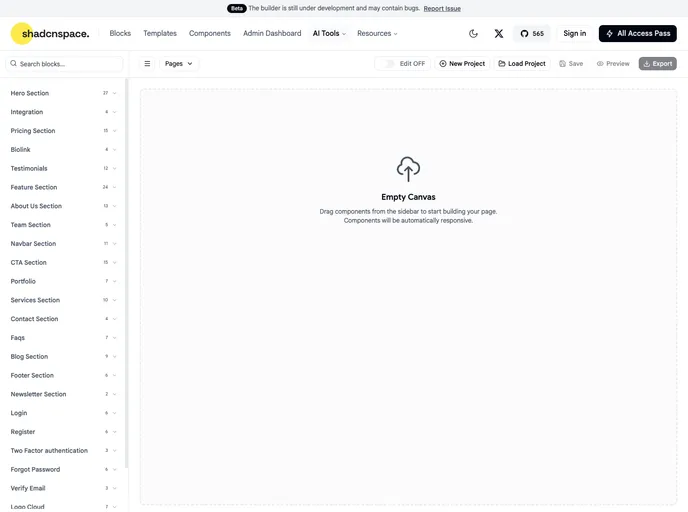
Task: Switch to dark mode with moon icon
Action: click(473, 33)
